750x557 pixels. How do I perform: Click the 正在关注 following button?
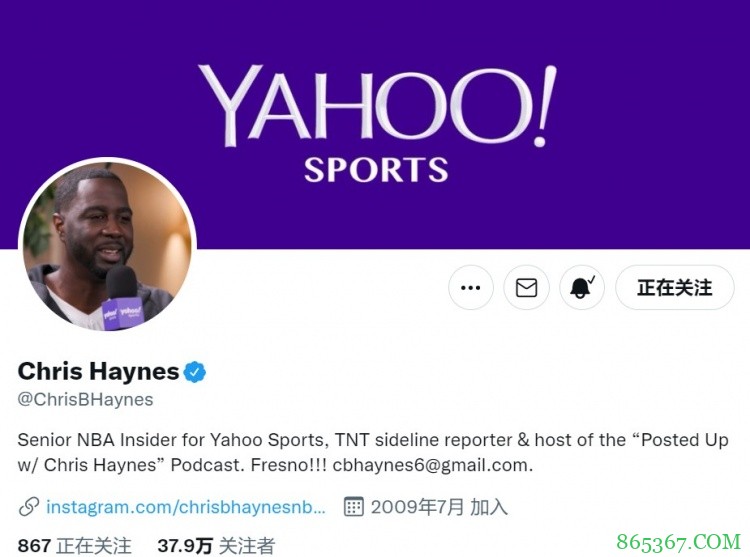coord(674,288)
